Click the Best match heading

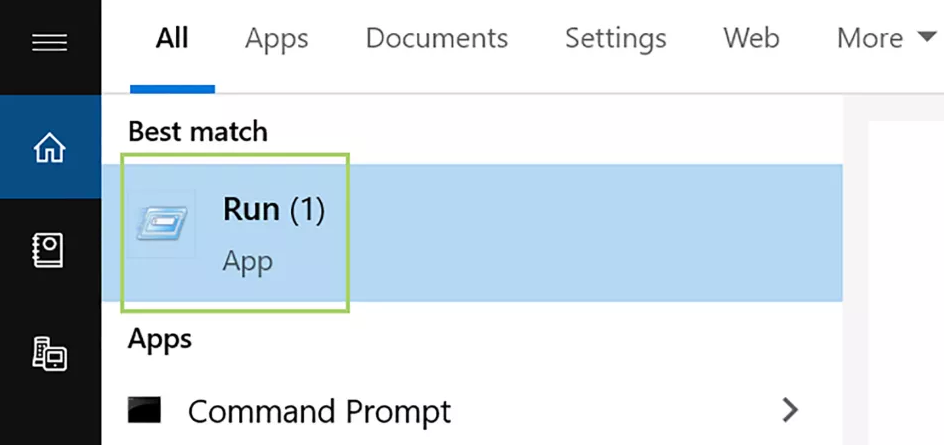197,131
